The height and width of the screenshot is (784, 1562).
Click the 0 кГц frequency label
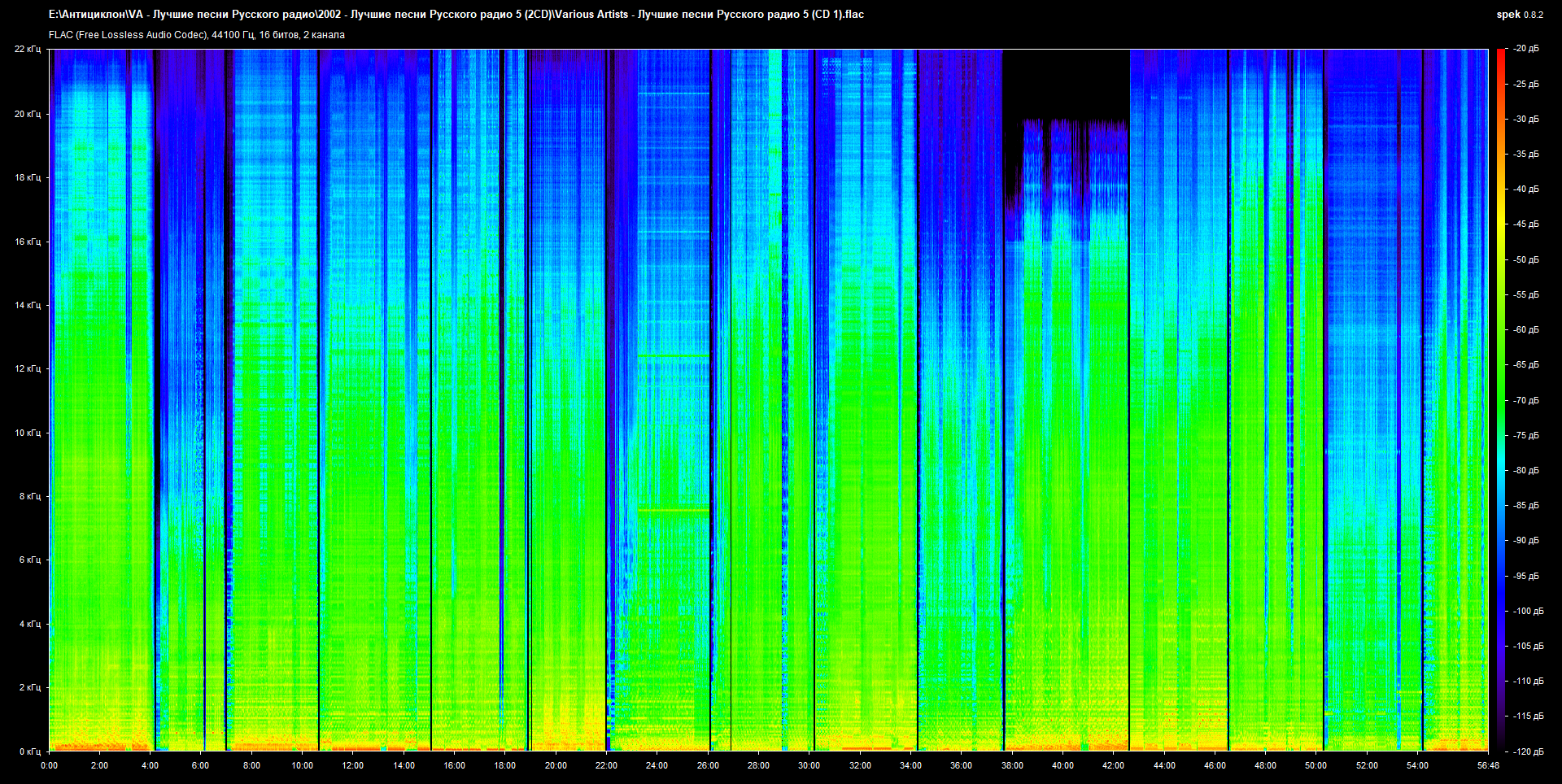point(29,751)
